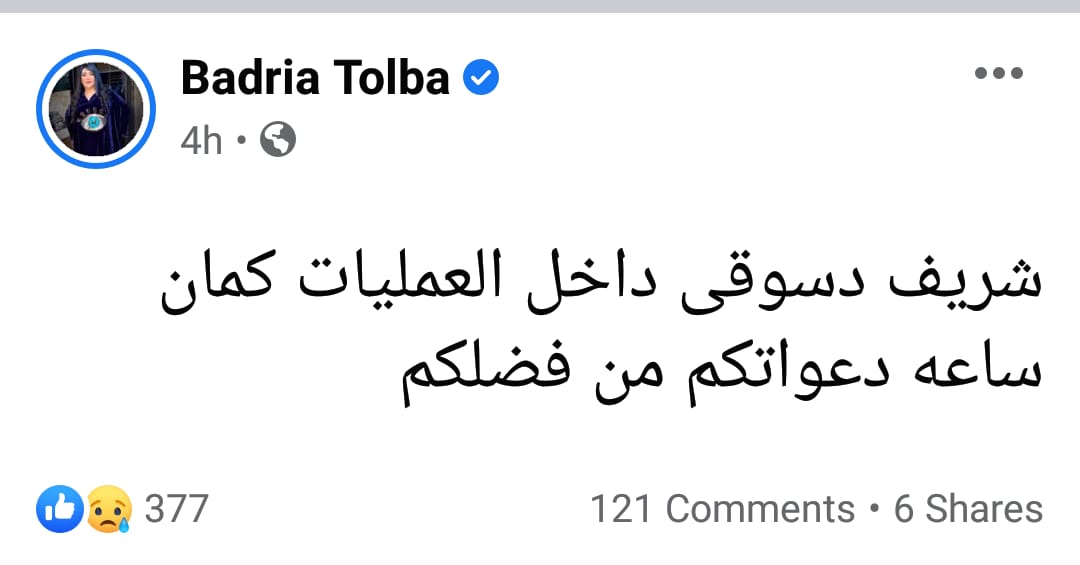Viewport: 1080px width, 565px height.
Task: Click the crying sad reaction emoji icon
Action: [109, 509]
